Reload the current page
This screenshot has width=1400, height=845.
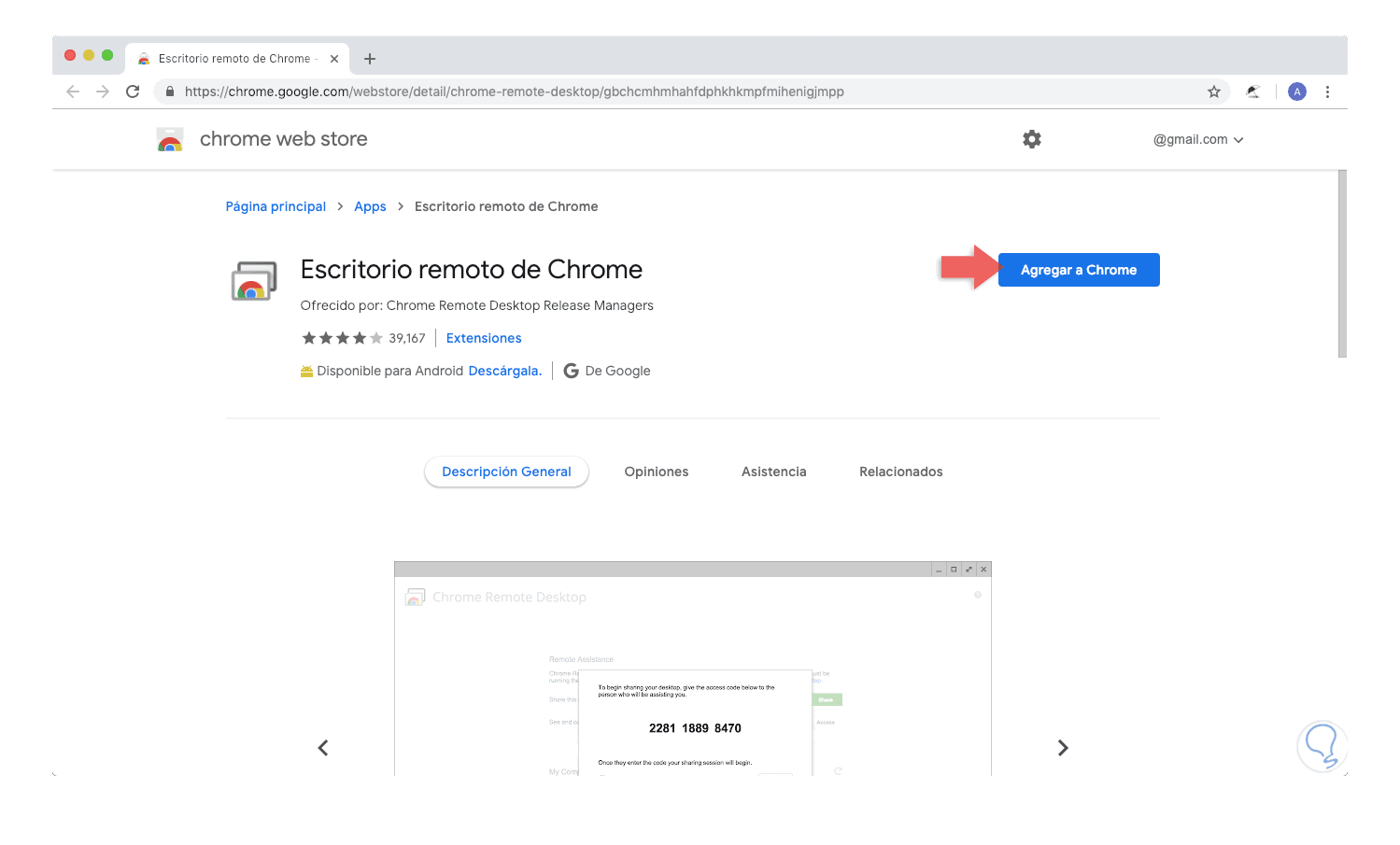tap(133, 92)
